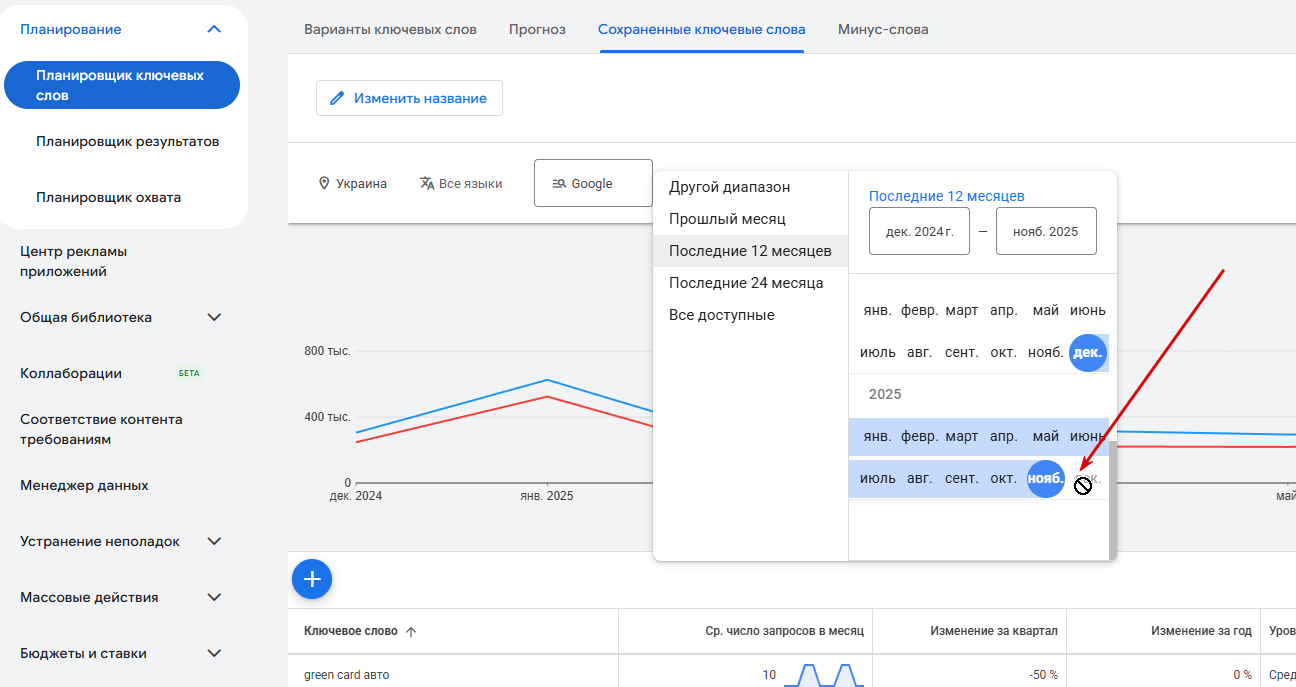Choose Другой диапазон option
The width and height of the screenshot is (1296, 687).
[750, 187]
